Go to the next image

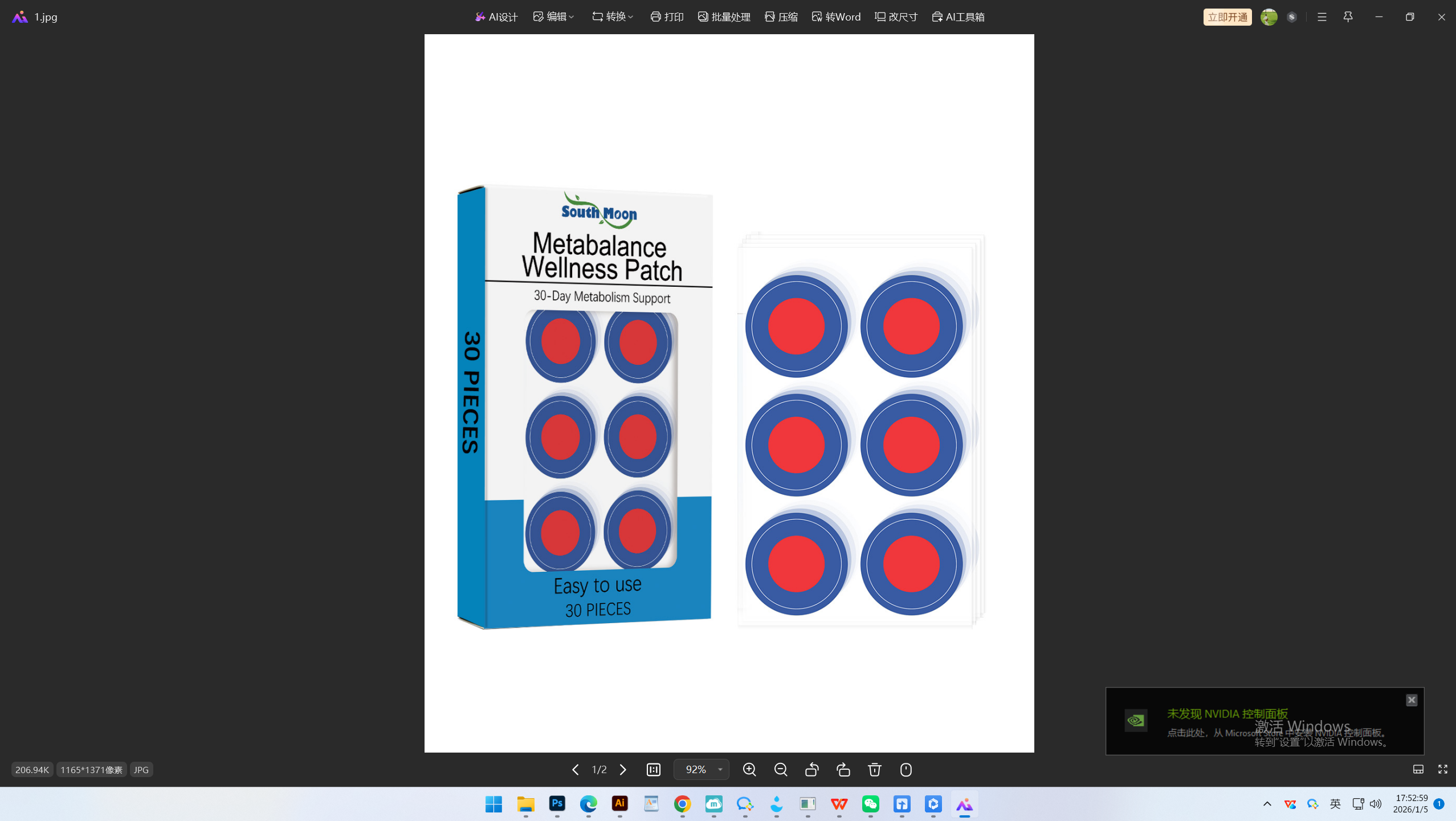(623, 770)
